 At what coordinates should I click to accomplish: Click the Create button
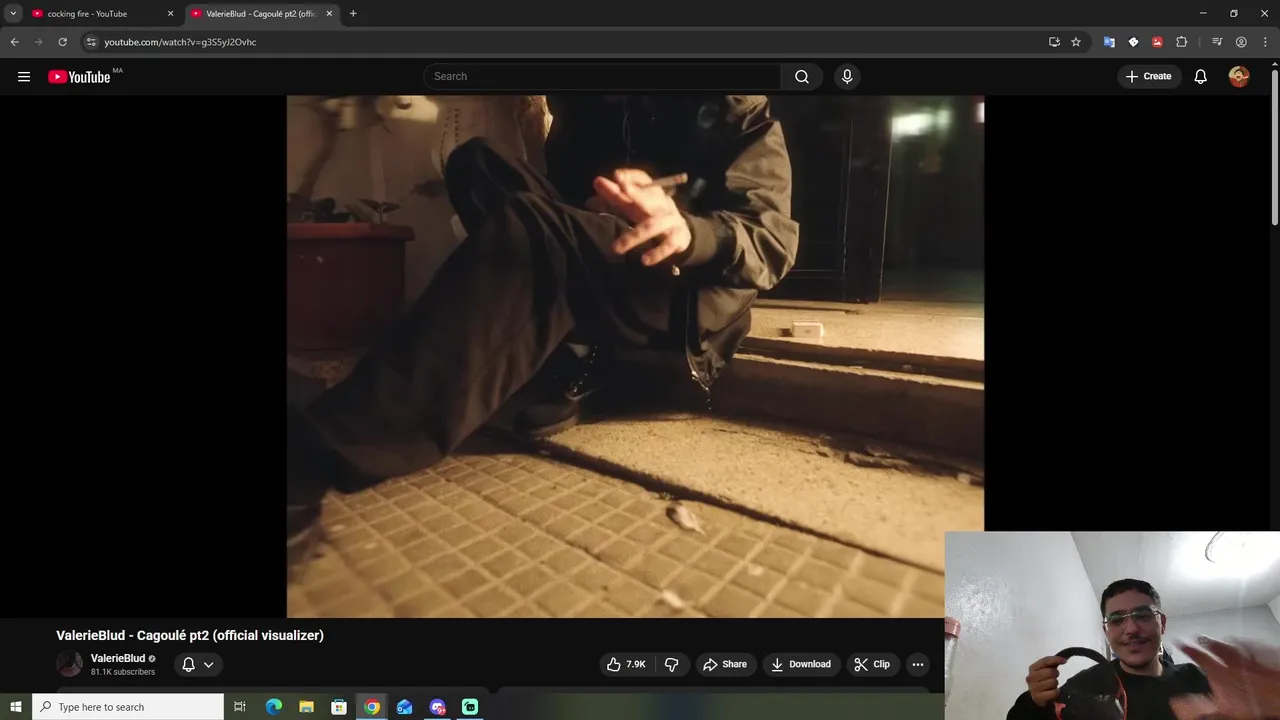coord(1149,77)
